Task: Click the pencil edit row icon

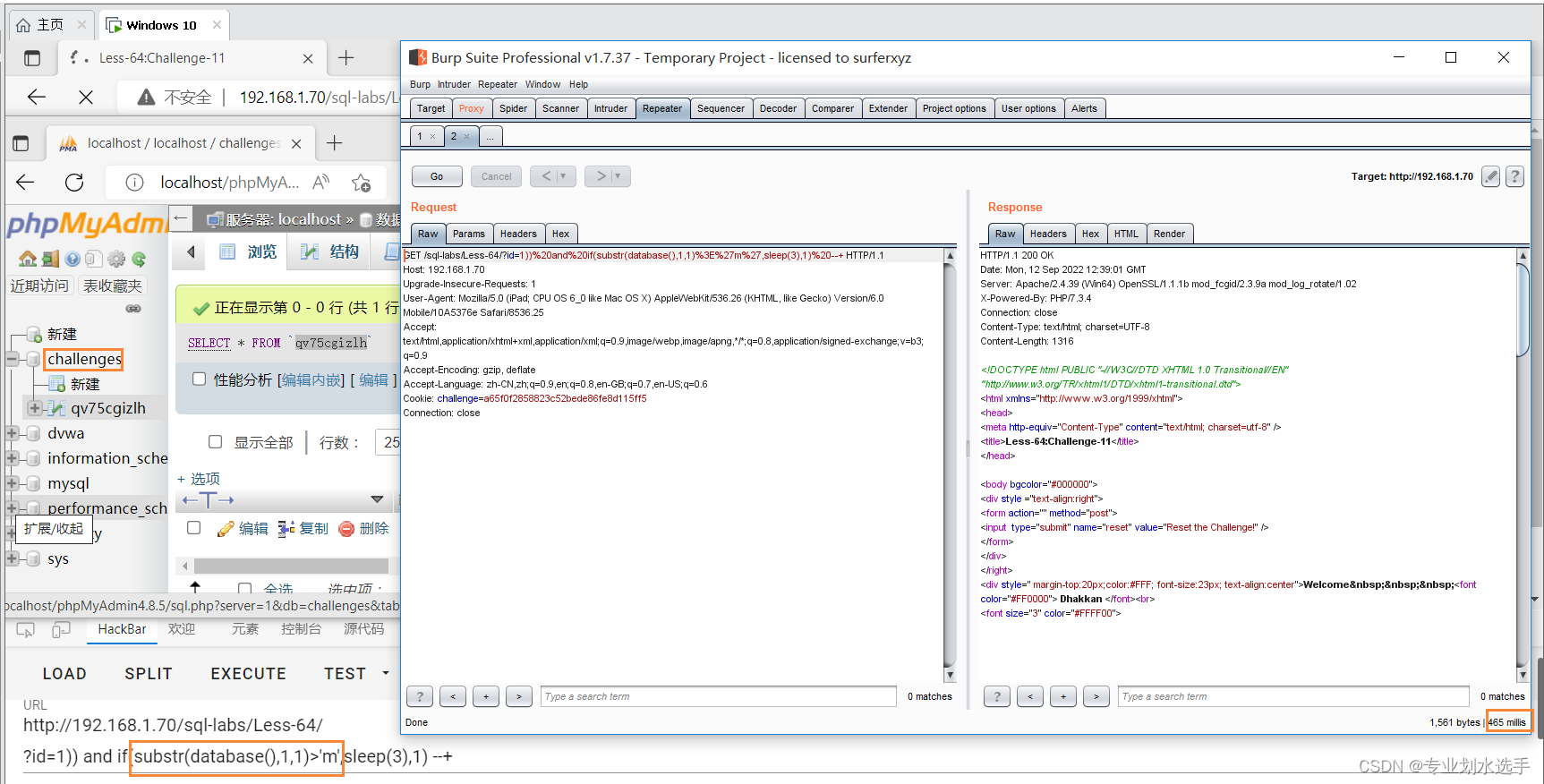Action: [x=226, y=529]
